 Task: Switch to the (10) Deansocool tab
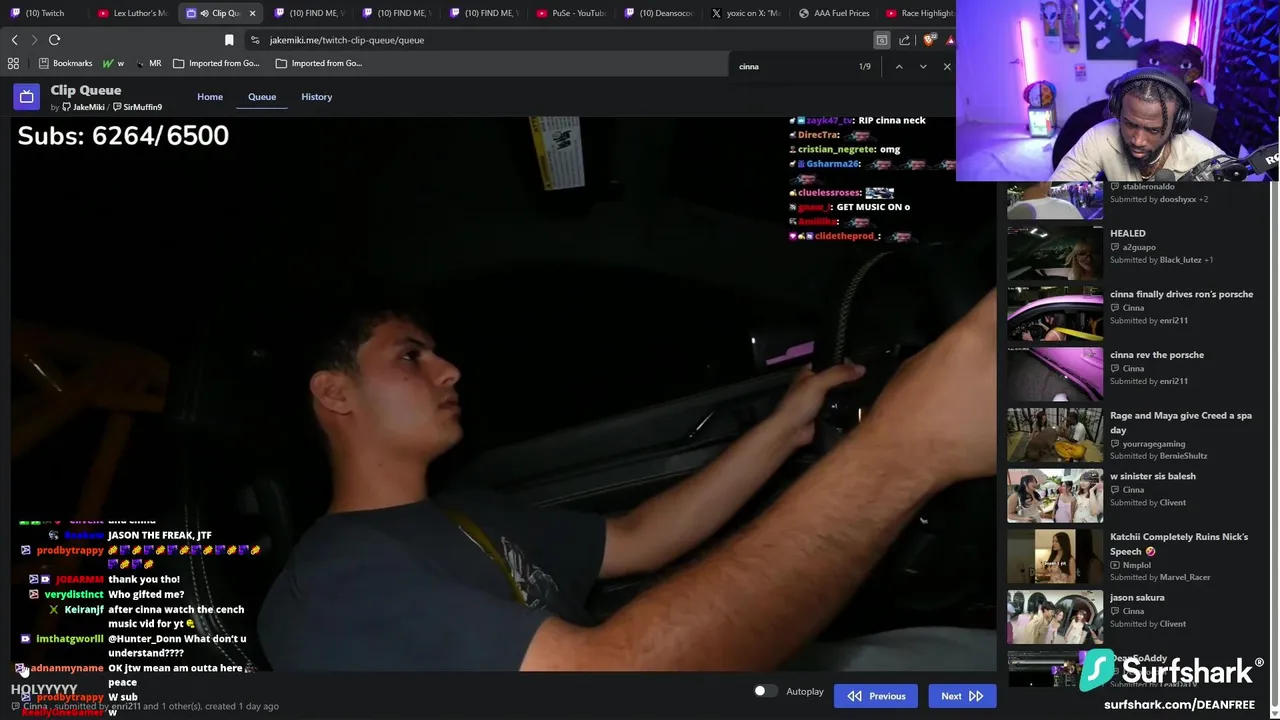pos(658,13)
